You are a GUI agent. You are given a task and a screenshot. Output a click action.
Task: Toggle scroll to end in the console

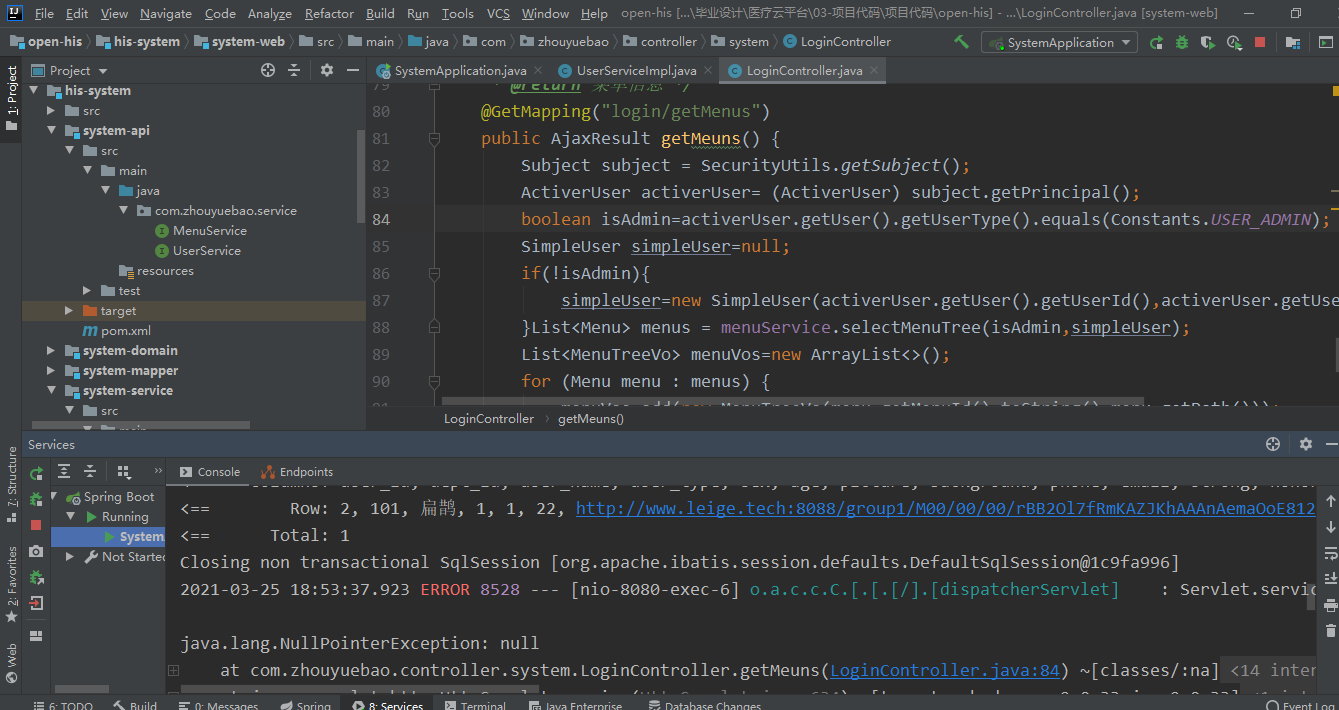[x=1330, y=579]
